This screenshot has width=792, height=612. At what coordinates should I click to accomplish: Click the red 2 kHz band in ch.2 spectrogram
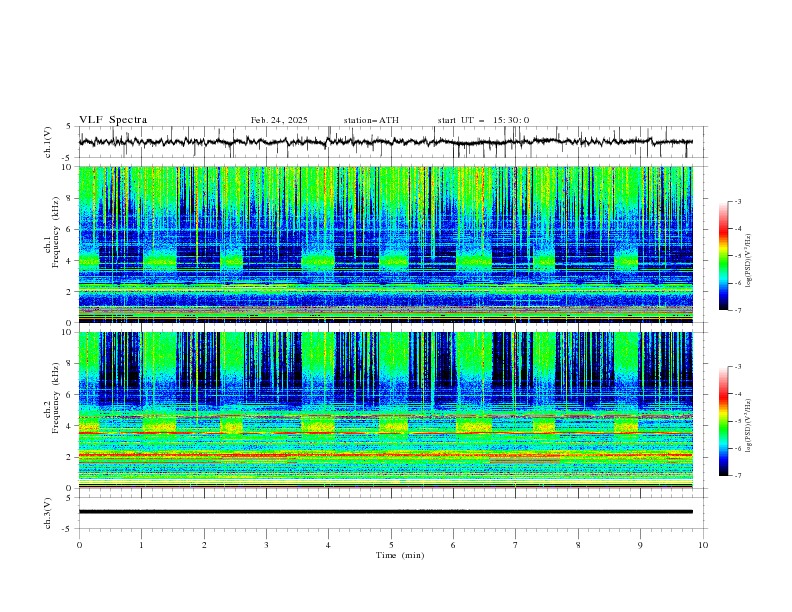[x=385, y=455]
